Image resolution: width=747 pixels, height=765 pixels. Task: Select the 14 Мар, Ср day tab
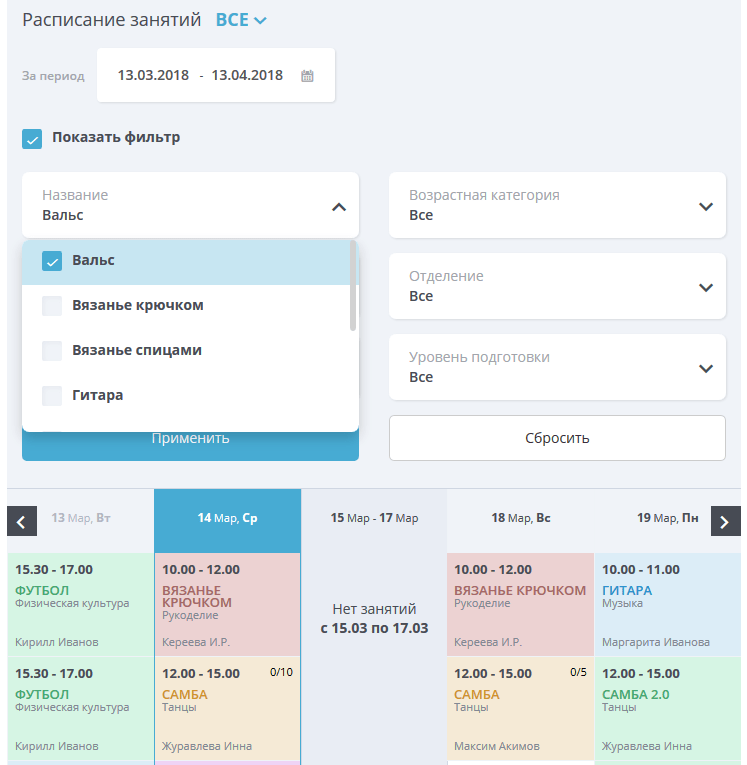(227, 520)
